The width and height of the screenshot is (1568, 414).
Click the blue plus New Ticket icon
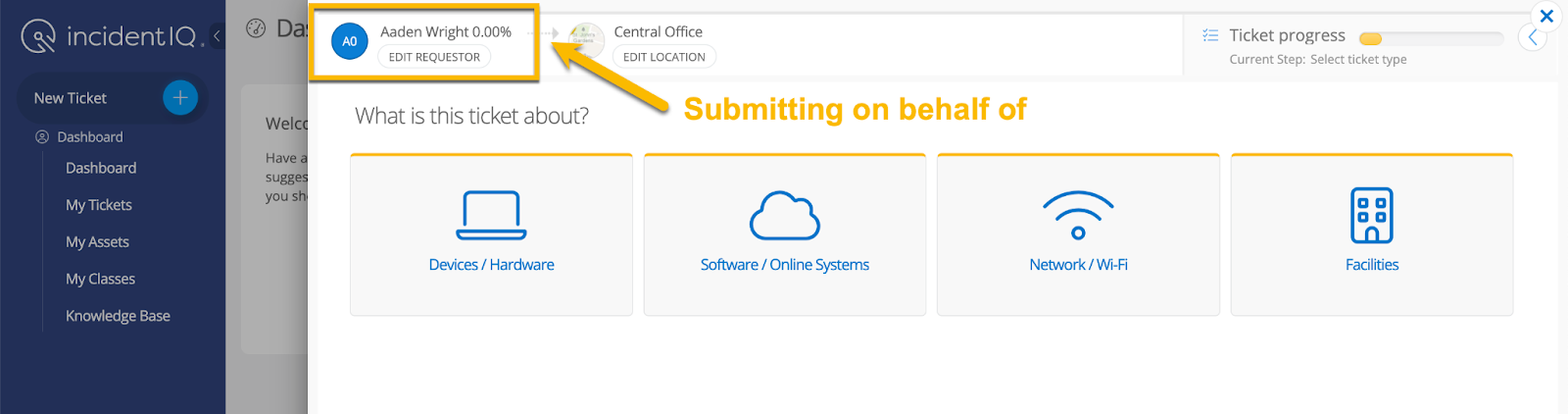click(x=180, y=98)
